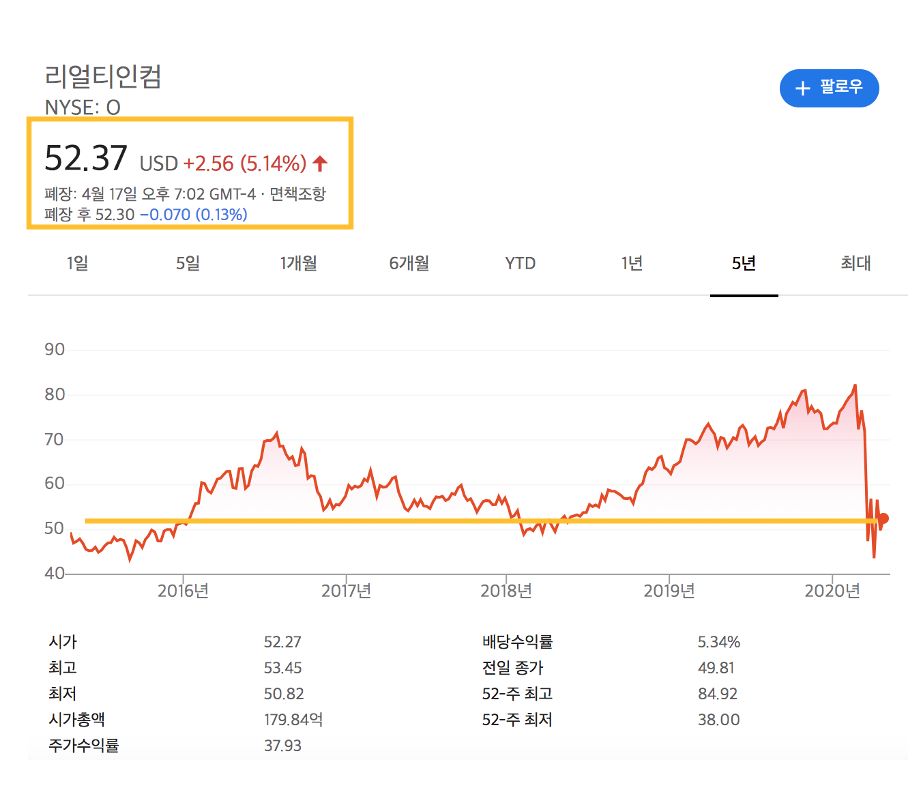Click the 전일 종가 value 49.81
Screen dimensions: 916x802
(x=716, y=668)
